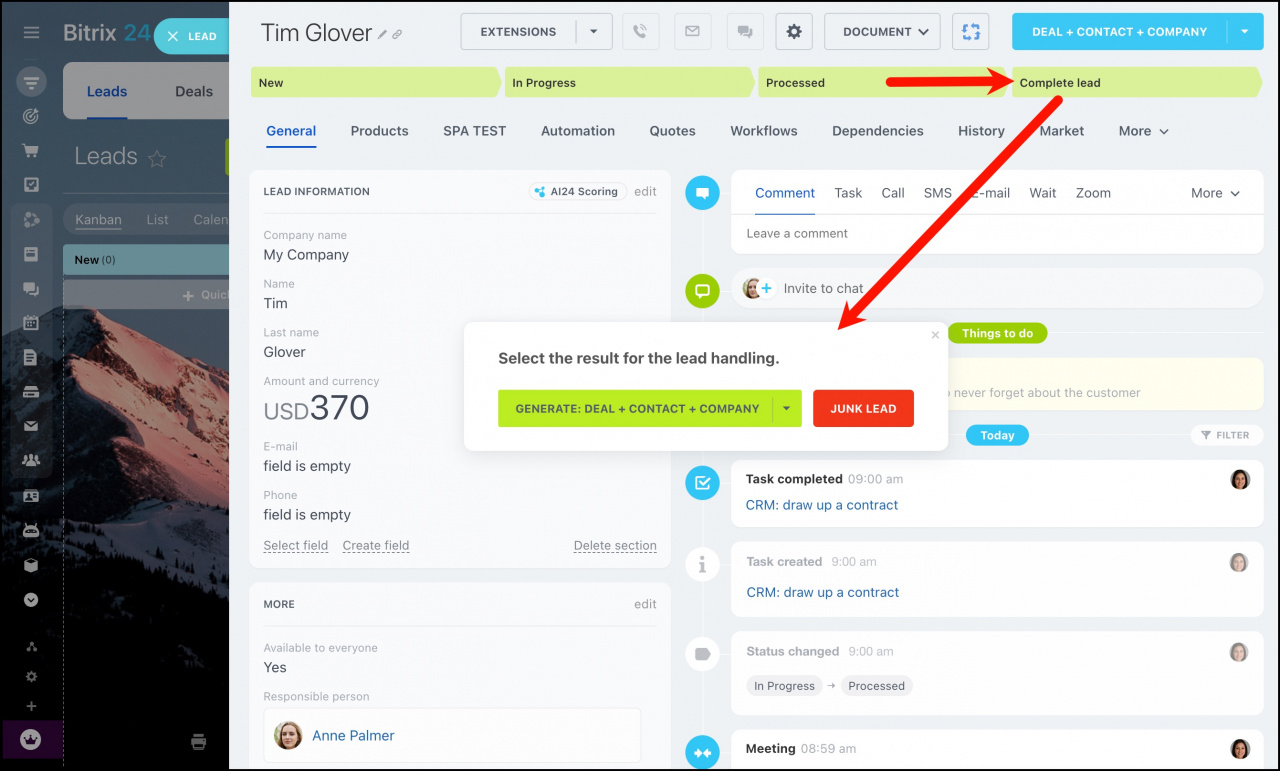Edit the Tim Glover title with the pencil icon

pos(382,34)
